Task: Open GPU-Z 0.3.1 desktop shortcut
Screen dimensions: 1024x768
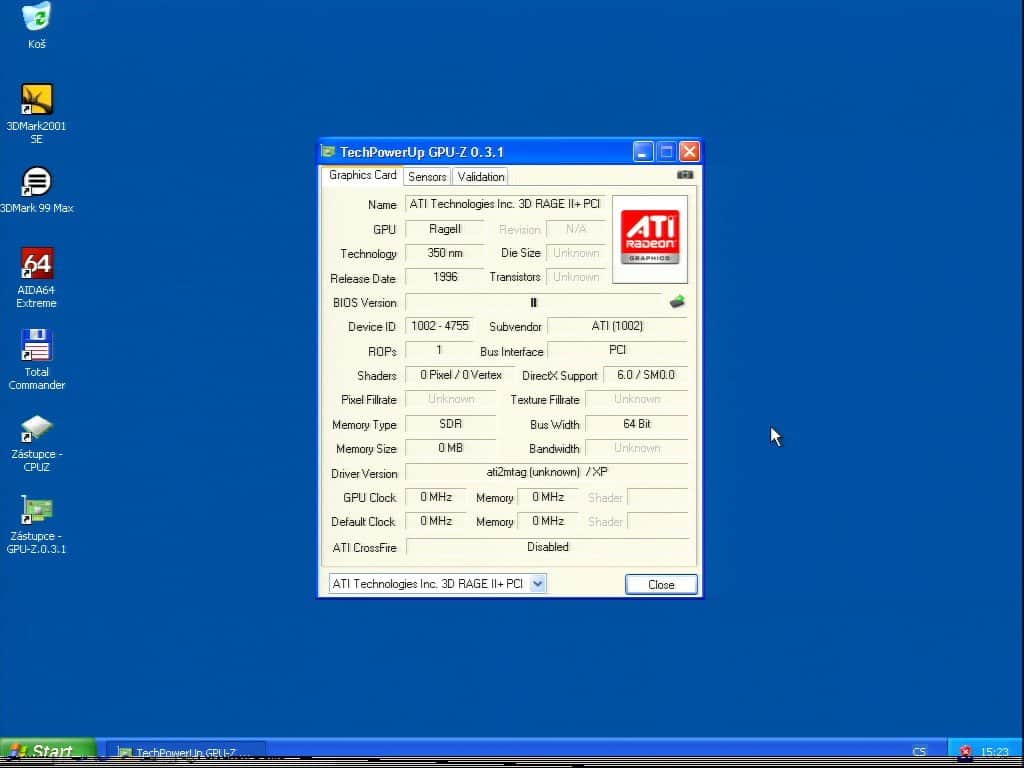Action: coord(37,511)
